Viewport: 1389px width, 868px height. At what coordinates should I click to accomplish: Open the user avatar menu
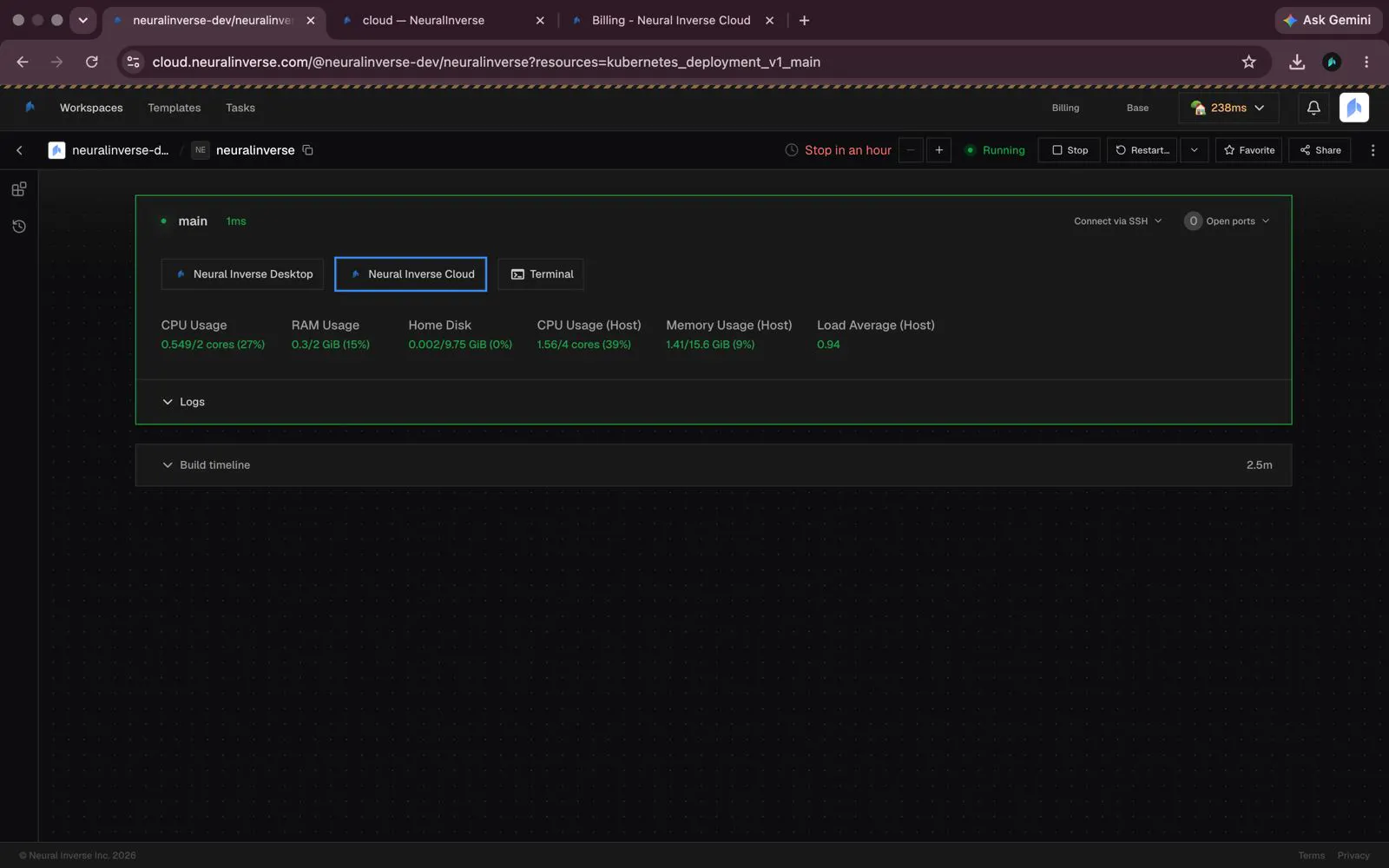point(1354,108)
